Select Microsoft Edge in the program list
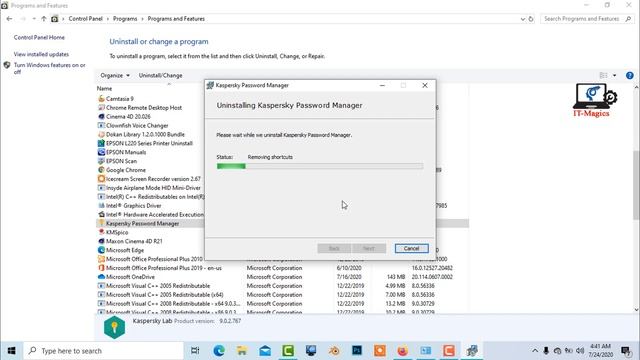Image resolution: width=640 pixels, height=360 pixels. point(124,250)
